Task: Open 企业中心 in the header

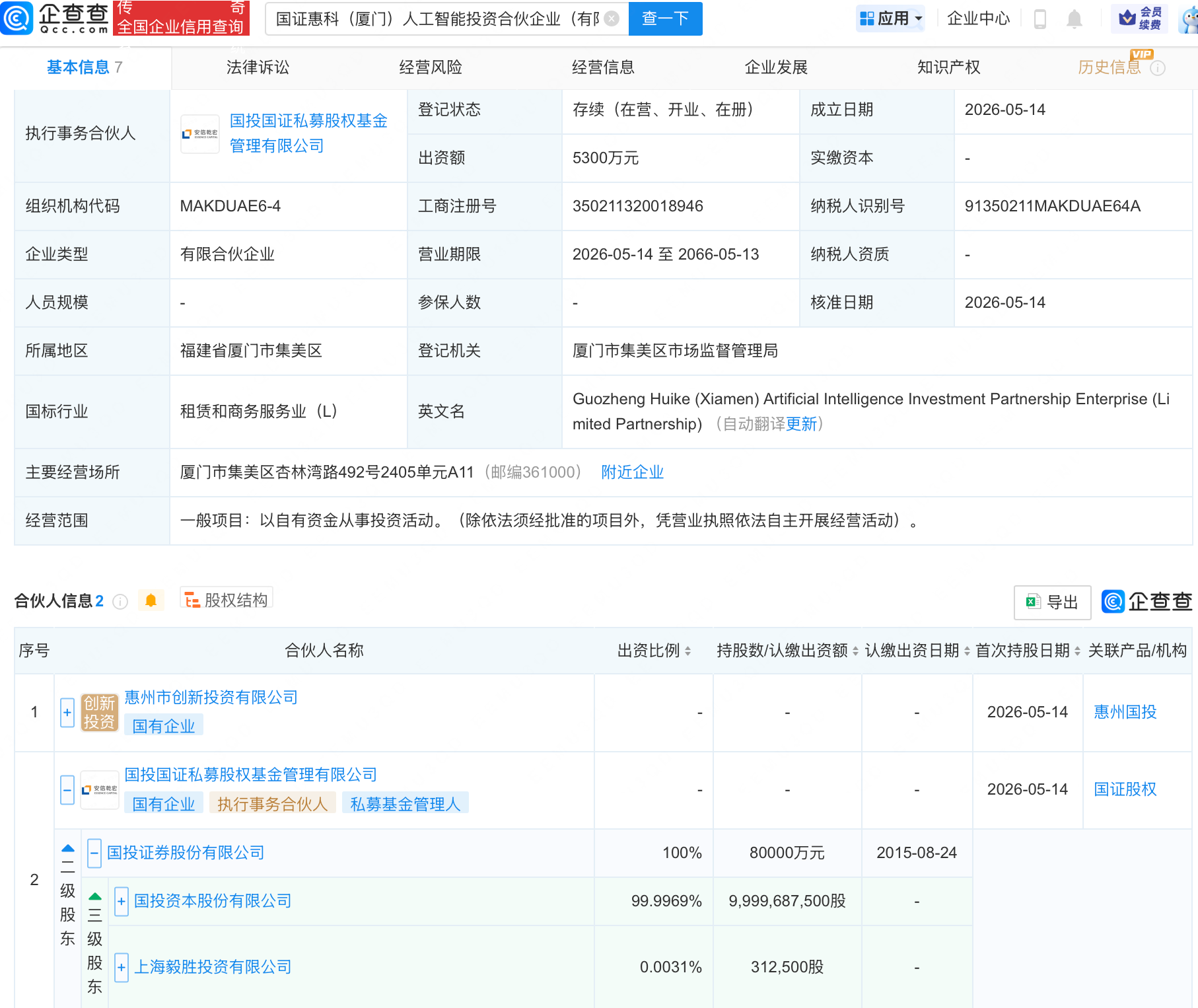Action: (x=978, y=18)
